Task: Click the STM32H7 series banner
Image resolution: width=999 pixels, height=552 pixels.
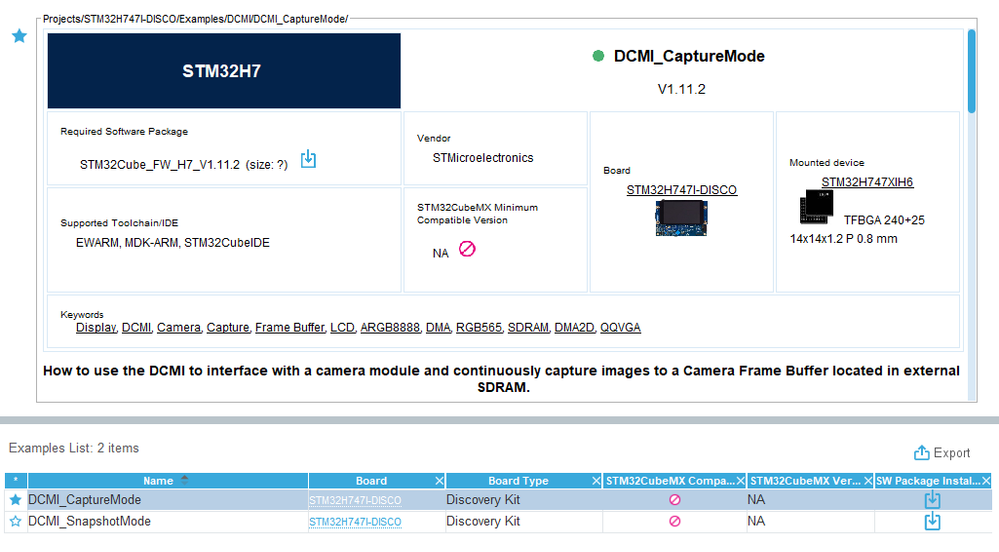Action: [x=224, y=71]
